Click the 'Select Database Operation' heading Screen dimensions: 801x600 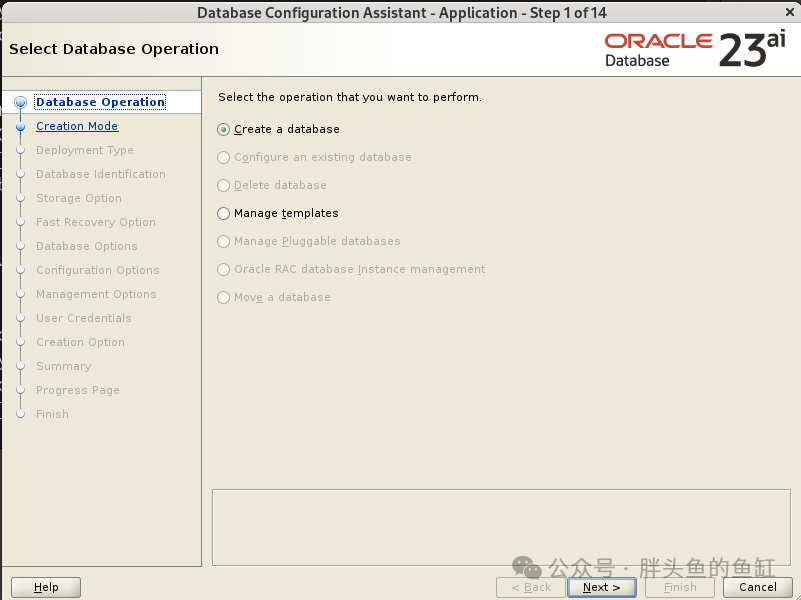click(114, 49)
